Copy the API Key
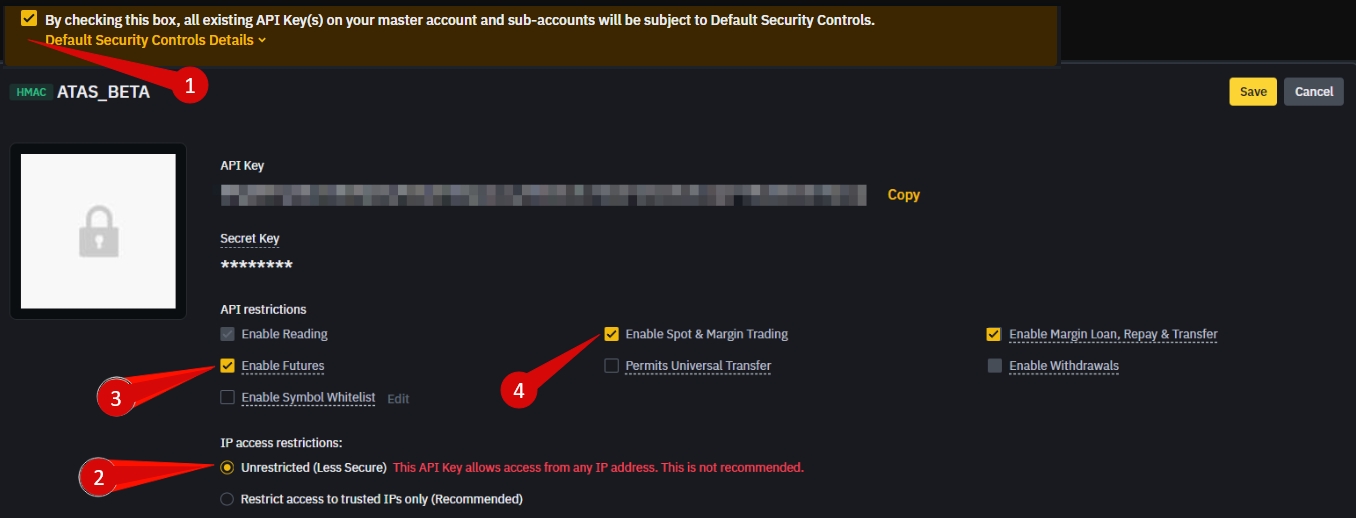The height and width of the screenshot is (518, 1356). [x=903, y=195]
